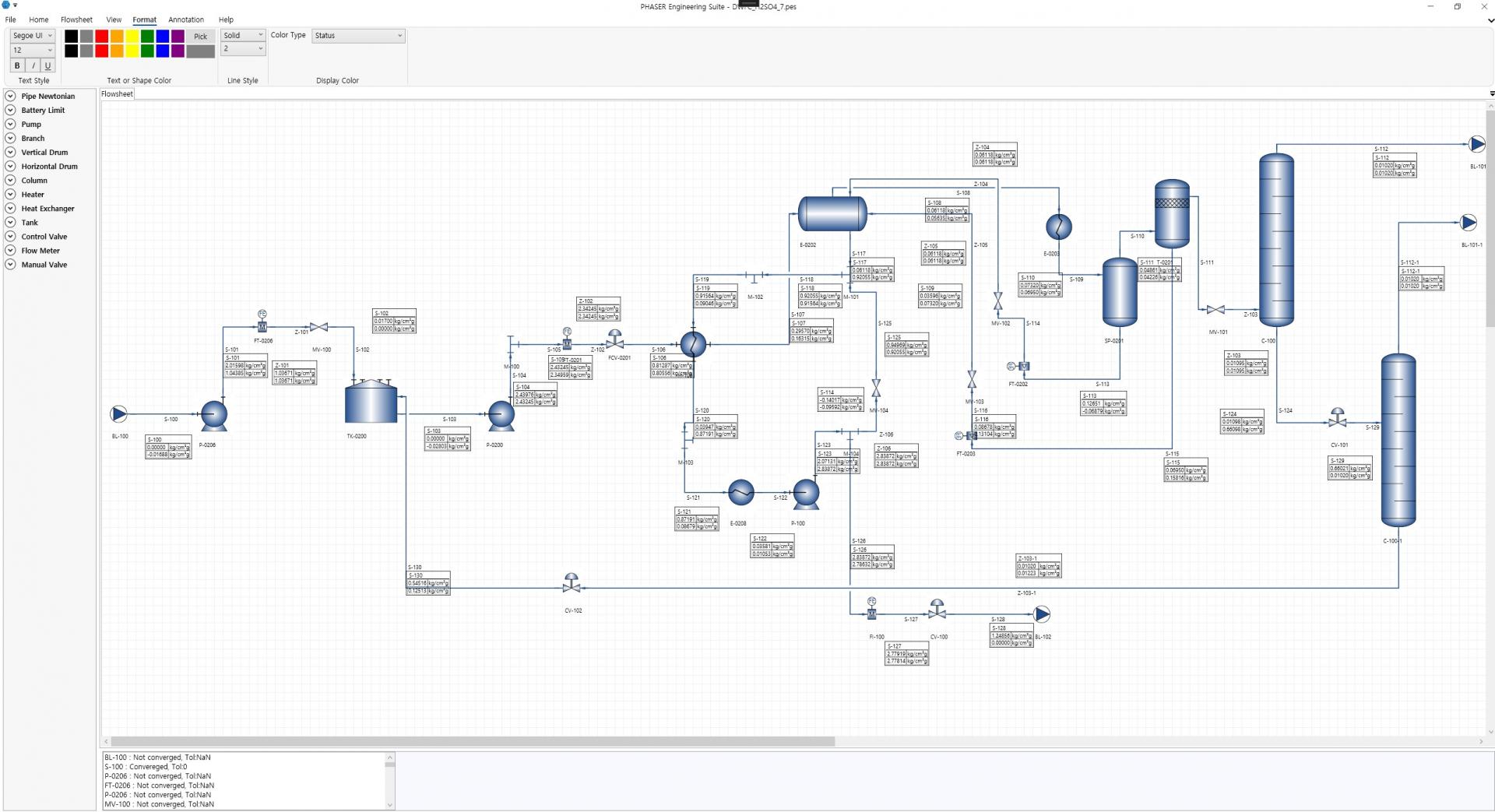Click the Pick color button
This screenshot has height=812, width=1495.
[200, 37]
